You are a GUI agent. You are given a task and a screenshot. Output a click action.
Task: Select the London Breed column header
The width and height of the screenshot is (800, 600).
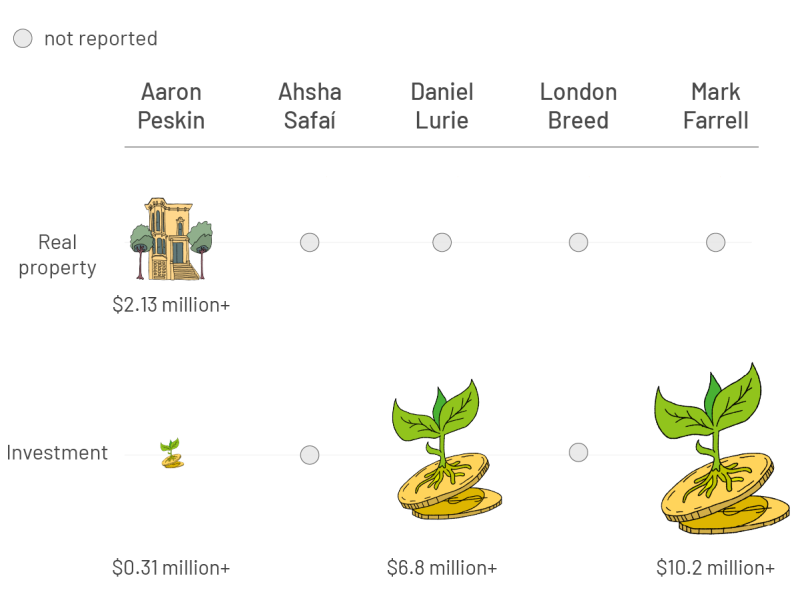coord(578,106)
